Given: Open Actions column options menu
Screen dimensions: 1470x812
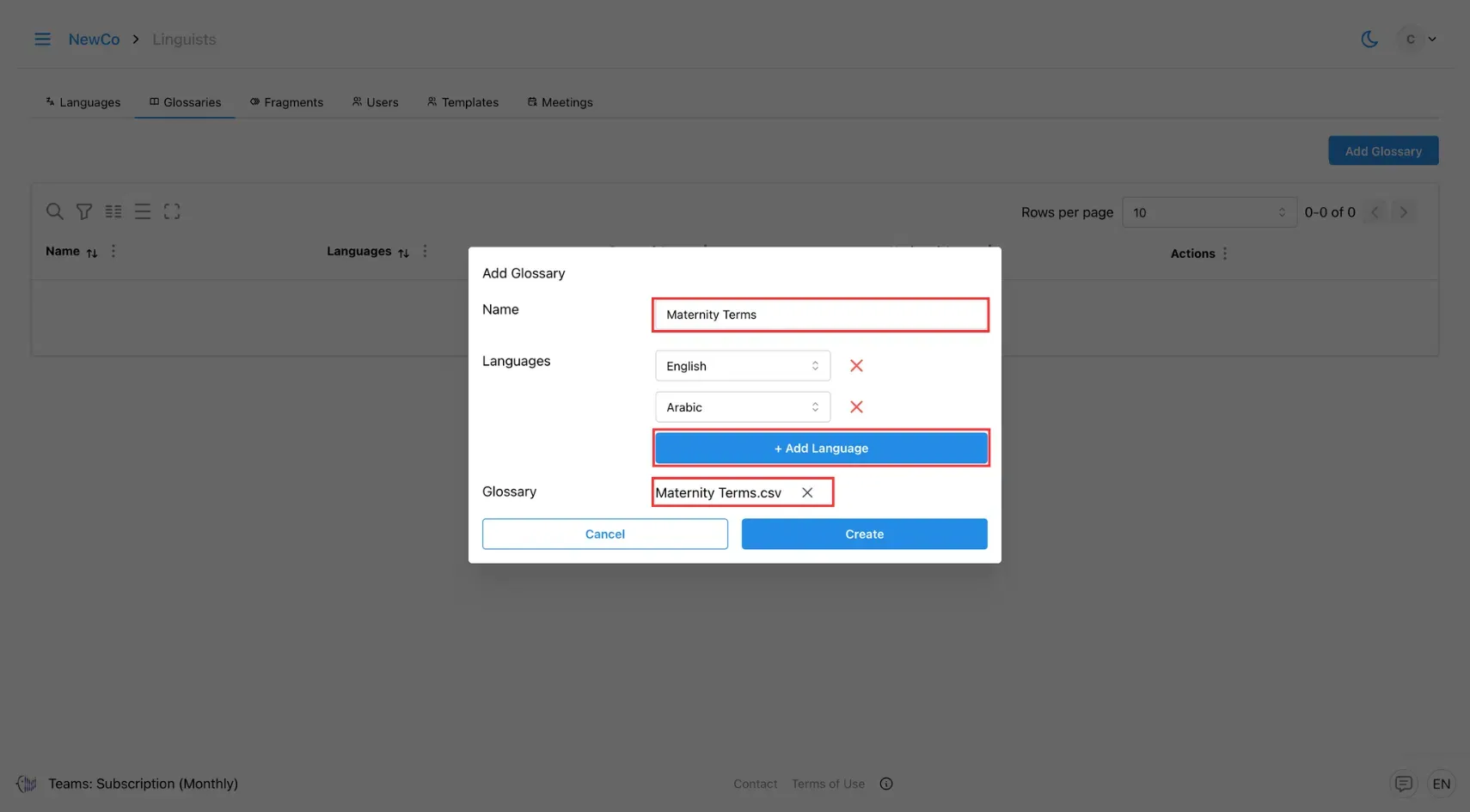Looking at the screenshot, I should 1225,253.
